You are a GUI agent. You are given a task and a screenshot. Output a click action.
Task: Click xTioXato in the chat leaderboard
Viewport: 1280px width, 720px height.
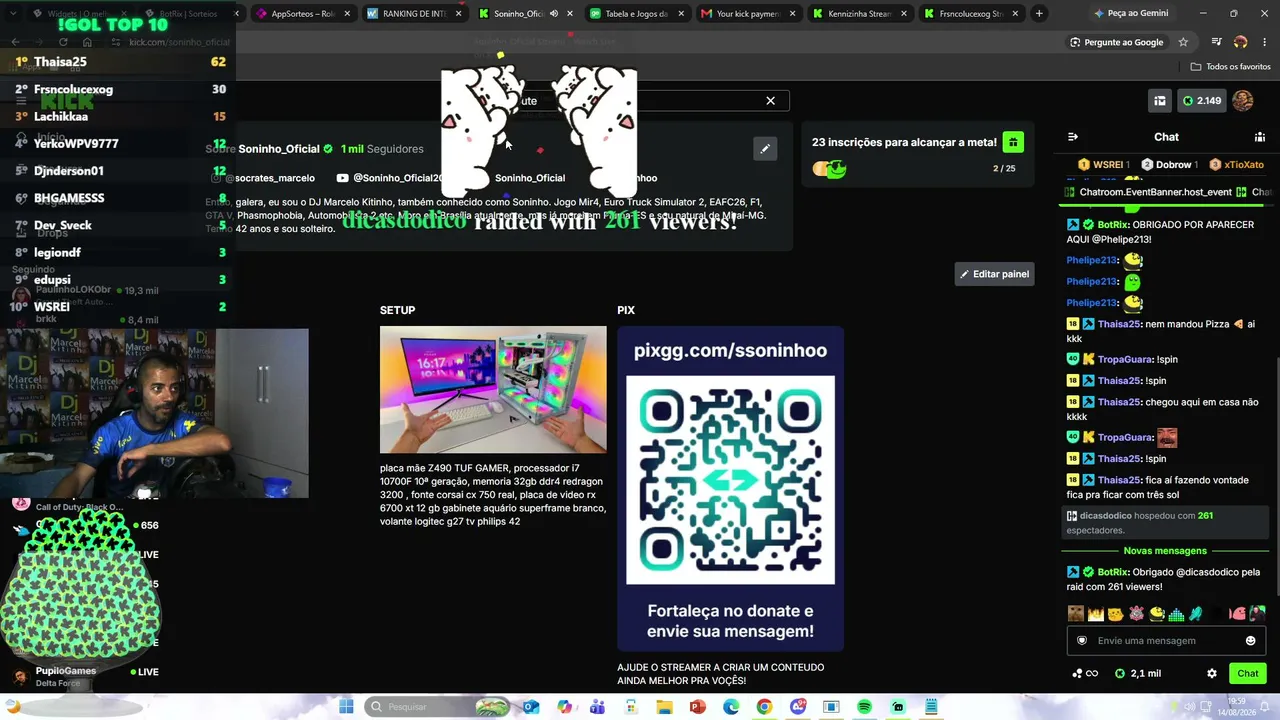click(1237, 165)
